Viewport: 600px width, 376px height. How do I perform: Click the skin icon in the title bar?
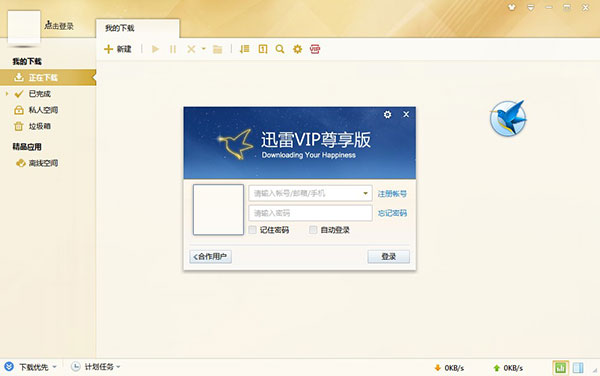[x=512, y=7]
